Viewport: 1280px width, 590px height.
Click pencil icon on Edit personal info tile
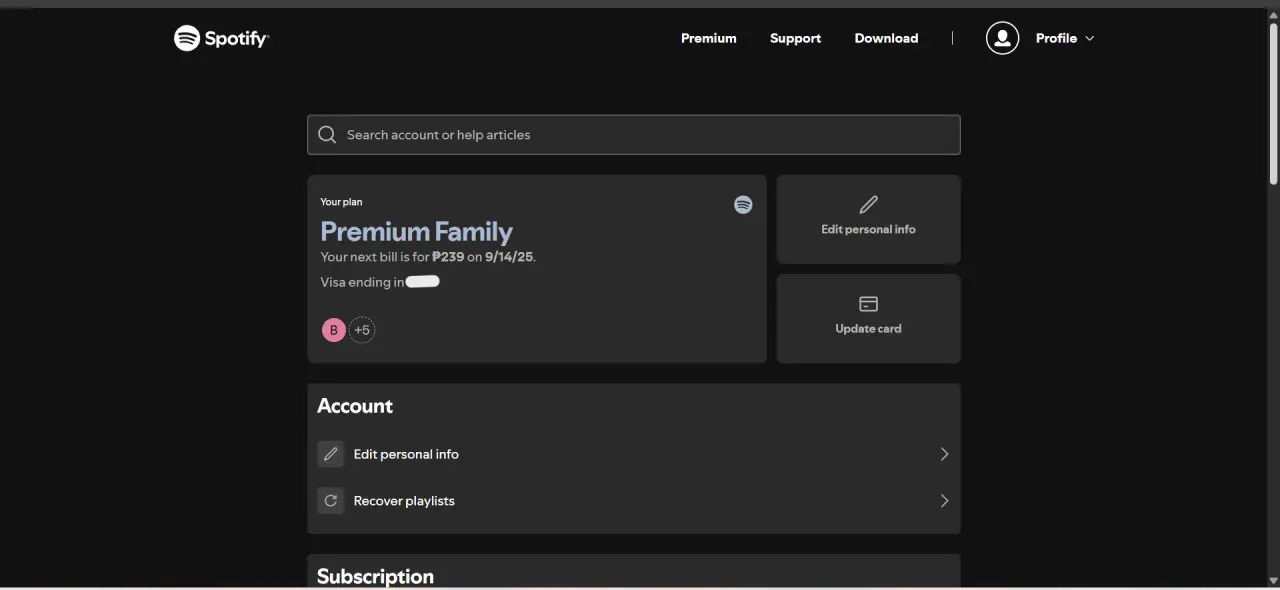coord(868,204)
